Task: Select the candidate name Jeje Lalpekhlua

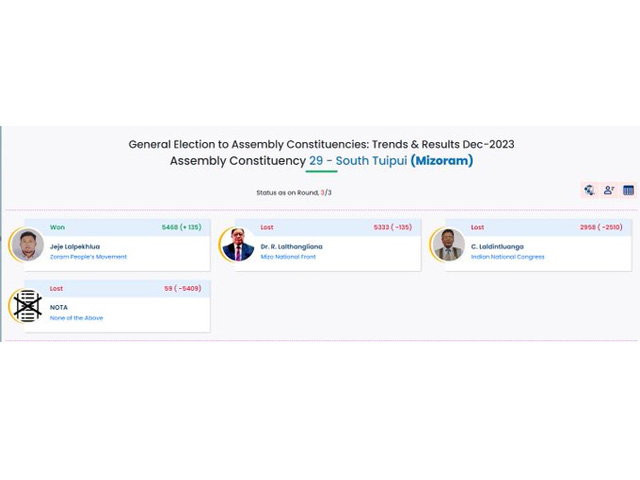Action: 75,247
